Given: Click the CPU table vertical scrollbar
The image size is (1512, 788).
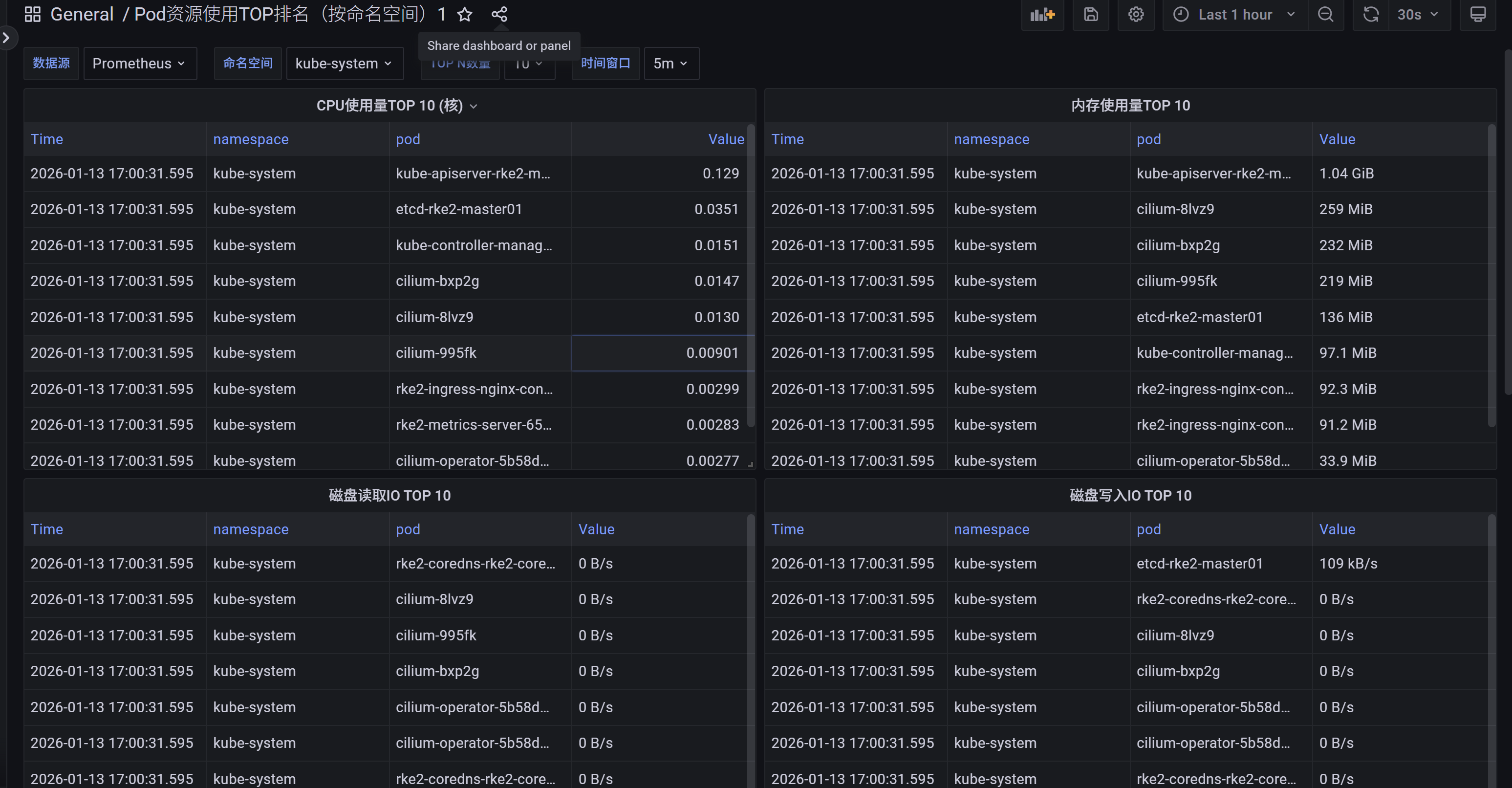Looking at the screenshot, I should tap(750, 276).
